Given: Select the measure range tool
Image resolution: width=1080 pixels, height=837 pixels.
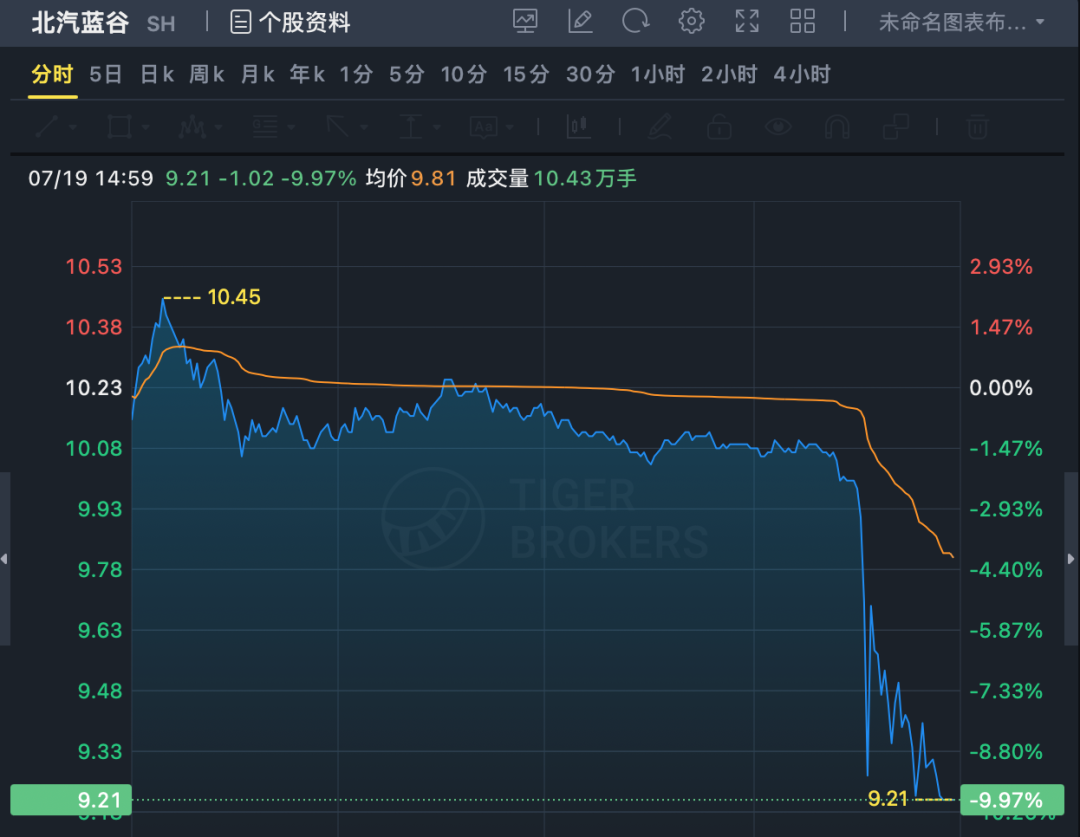Looking at the screenshot, I should coord(411,127).
